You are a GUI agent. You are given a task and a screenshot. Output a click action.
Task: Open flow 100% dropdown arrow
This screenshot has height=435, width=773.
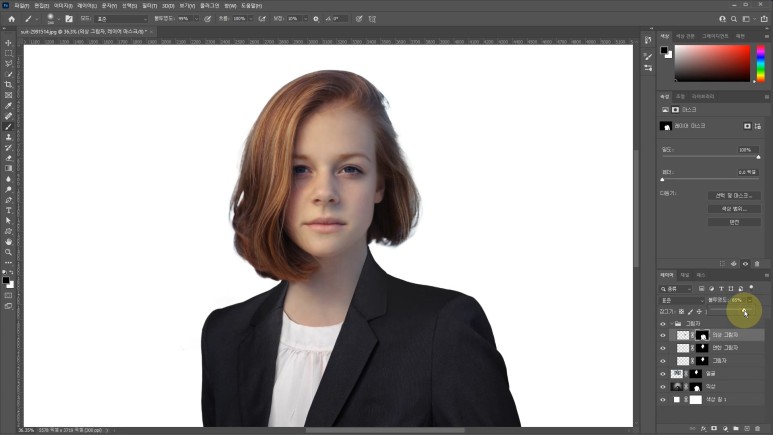point(251,19)
